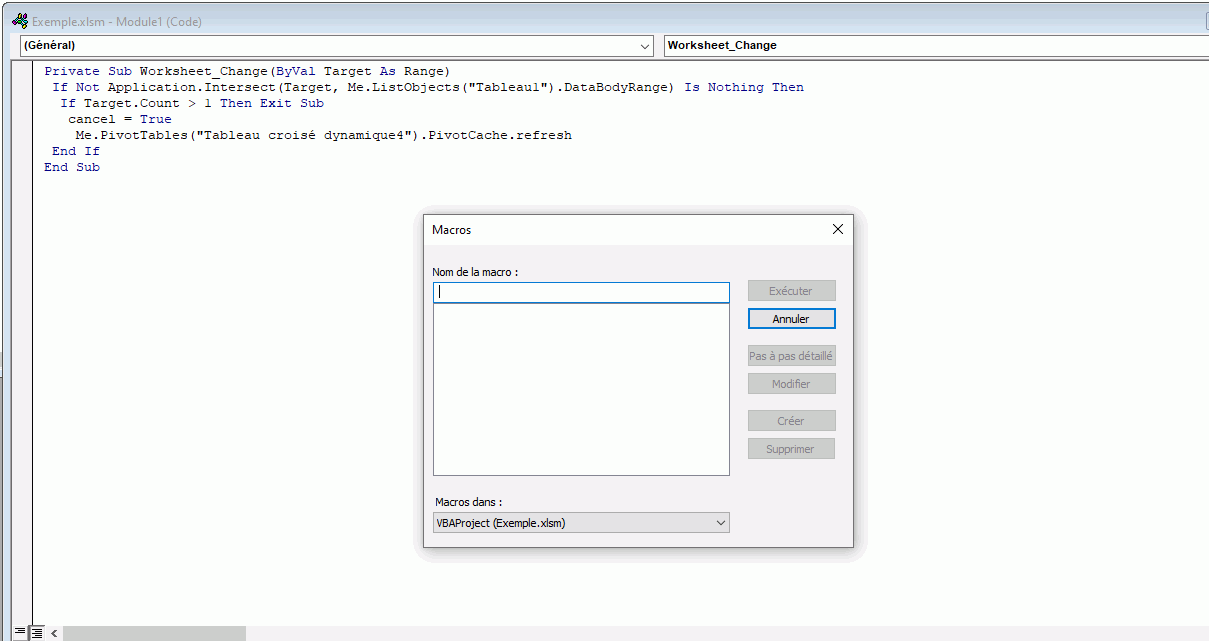
Task: Click the Modifier button
Action: 791,384
